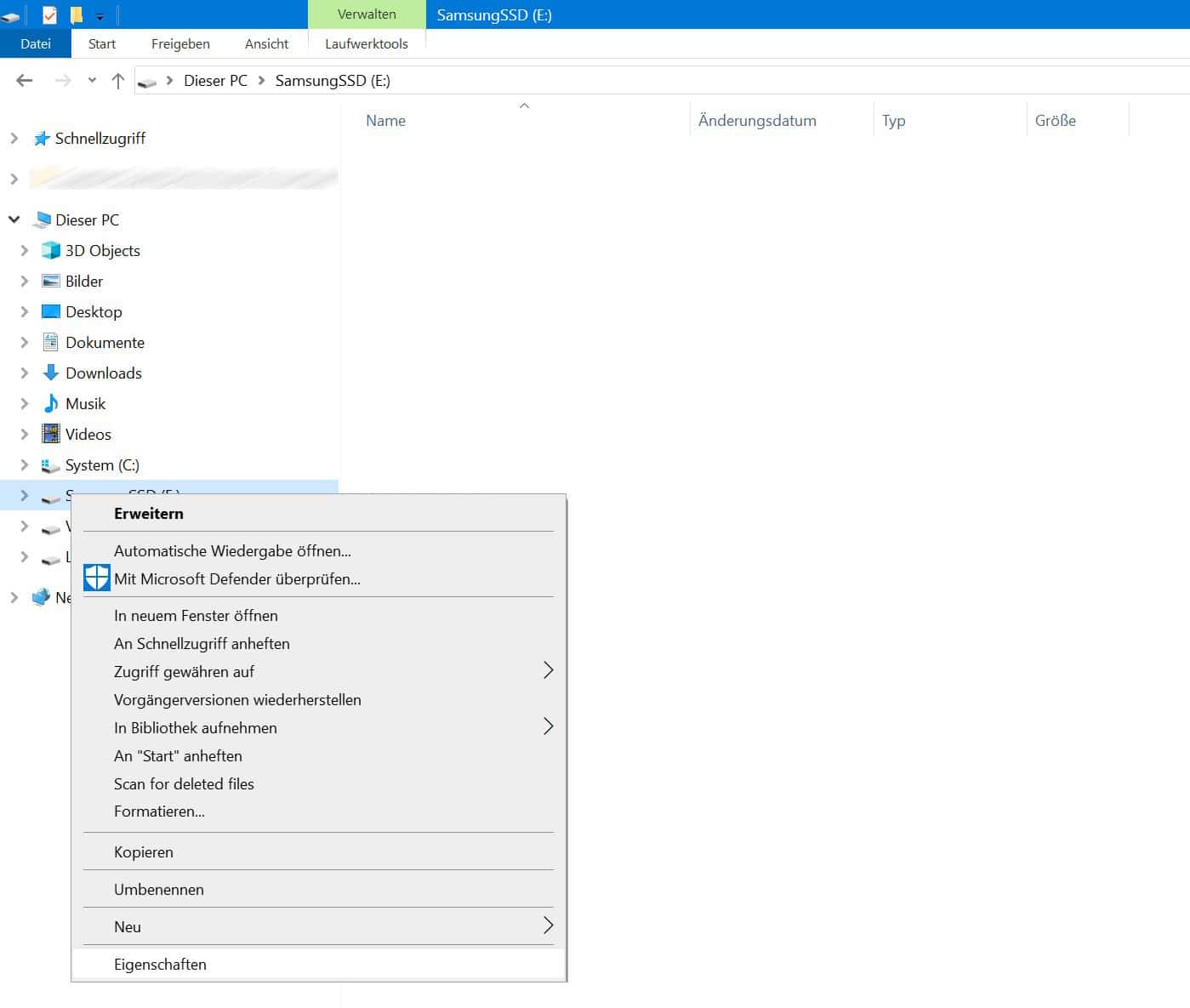Select Desktop in navigation tree

tap(94, 311)
